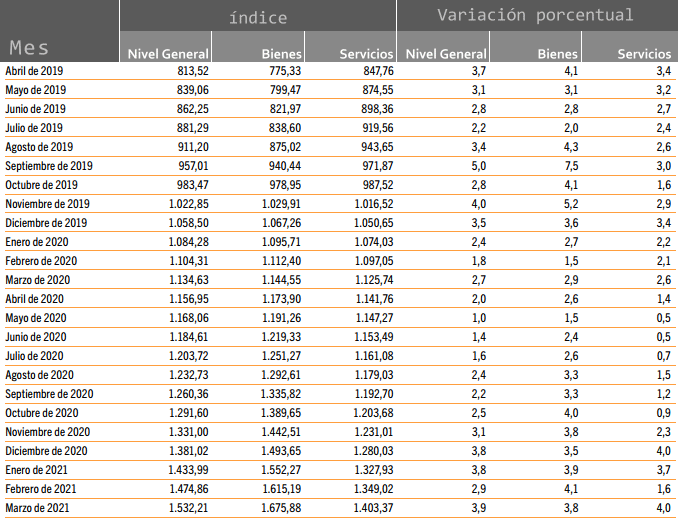Click the 'Octubre de 2020' row label
Screen dimensions: 678x529
(41, 412)
